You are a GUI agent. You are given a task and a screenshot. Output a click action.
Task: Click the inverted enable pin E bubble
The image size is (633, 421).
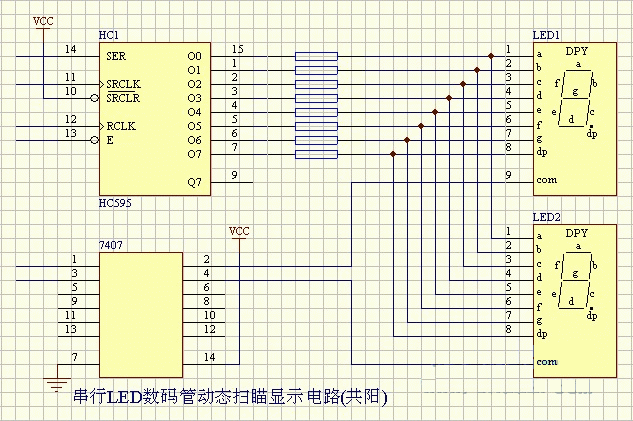pyautogui.click(x=94, y=140)
